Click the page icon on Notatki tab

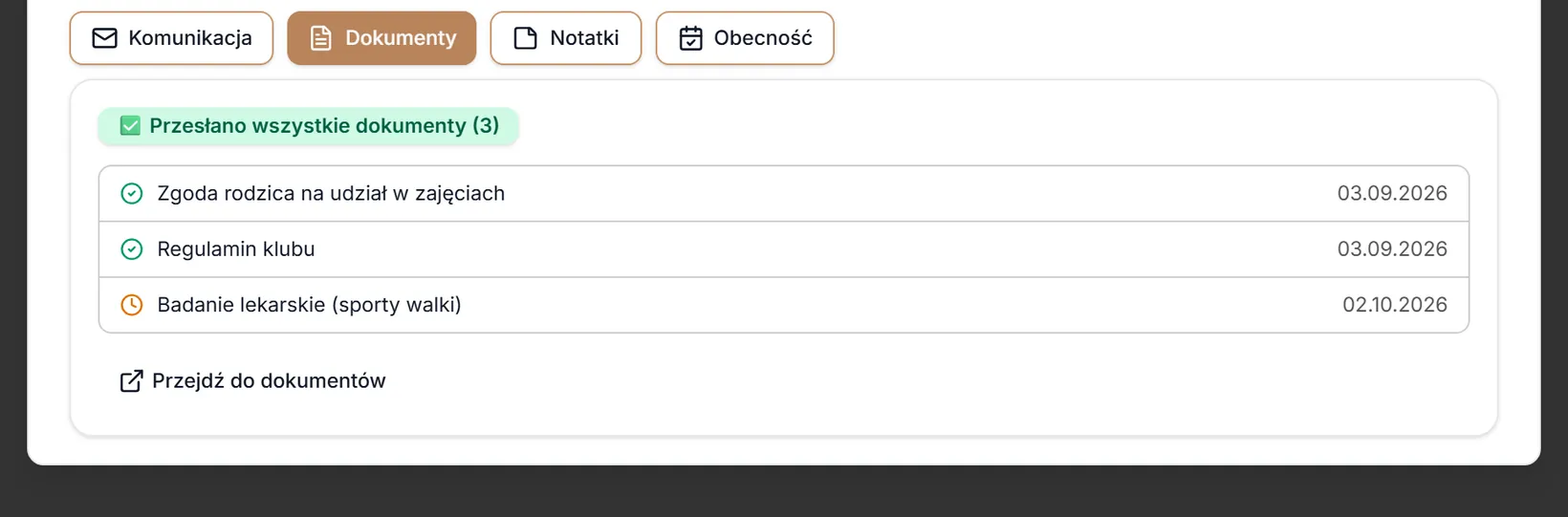coord(525,38)
